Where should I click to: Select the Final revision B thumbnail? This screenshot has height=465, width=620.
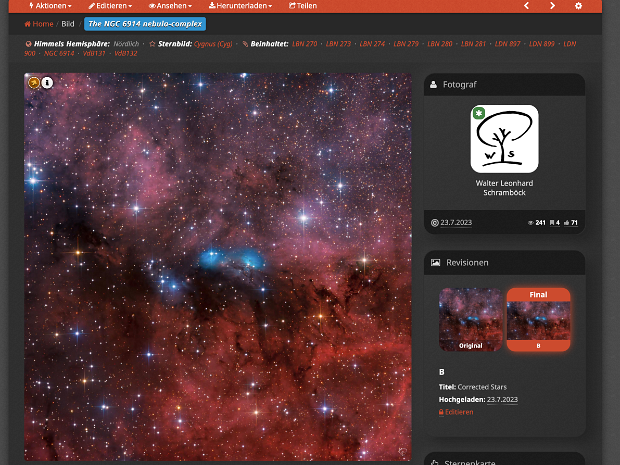coord(539,319)
